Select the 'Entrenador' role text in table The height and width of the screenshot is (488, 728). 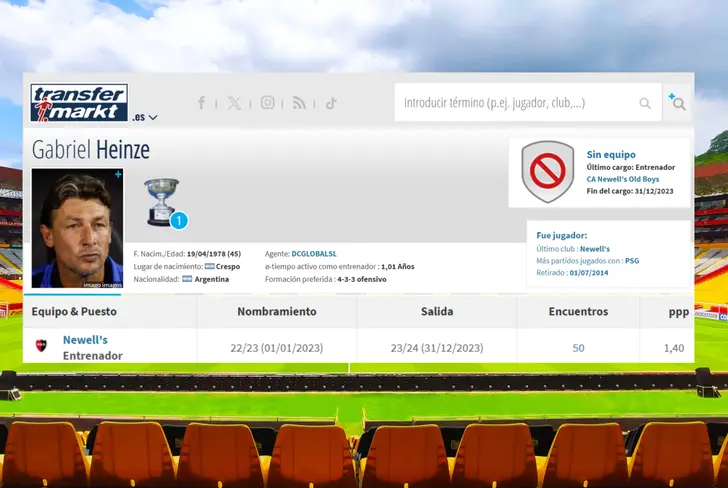pos(93,356)
